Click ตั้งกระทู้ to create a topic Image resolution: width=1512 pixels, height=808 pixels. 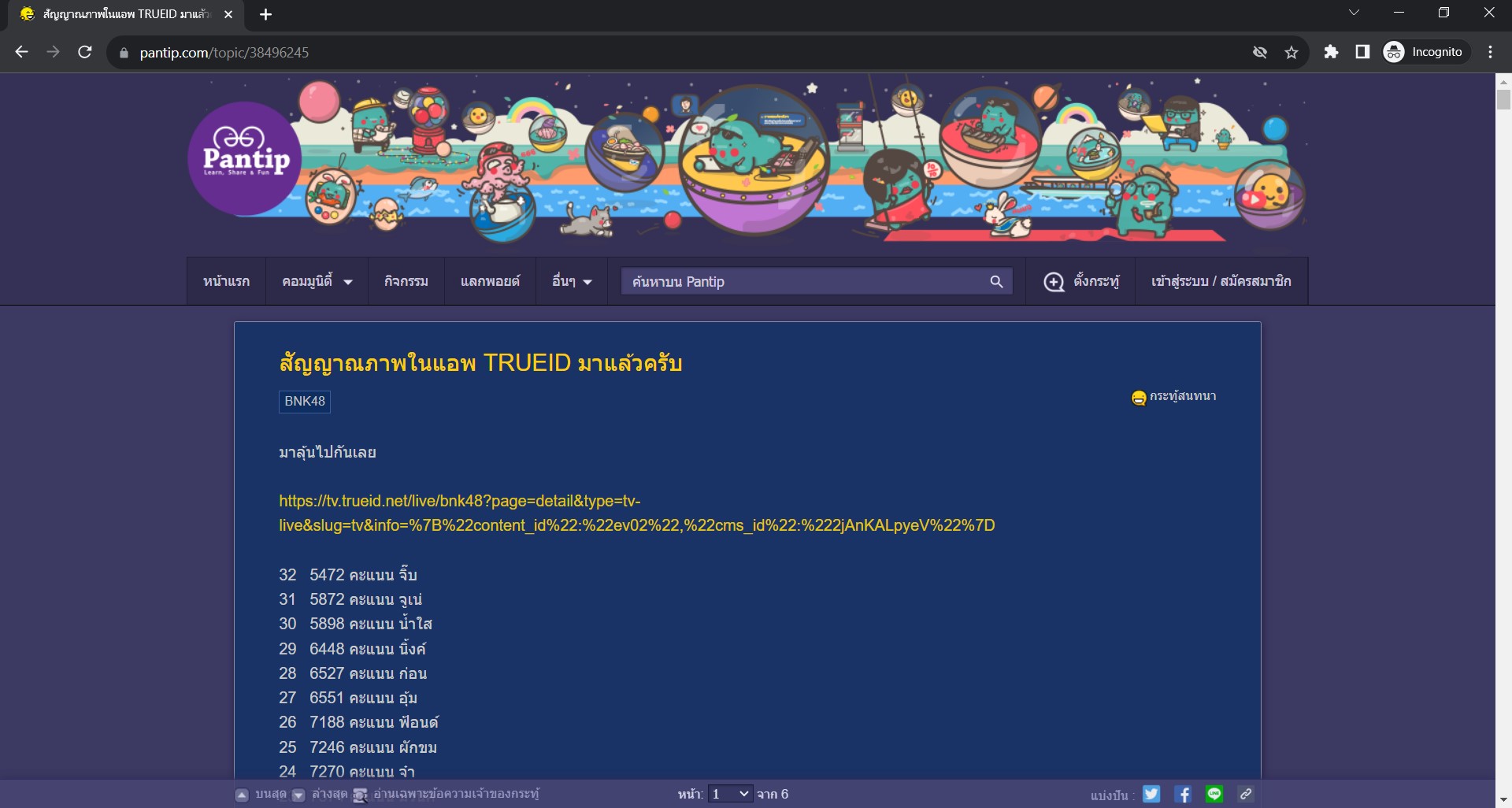tap(1080, 281)
